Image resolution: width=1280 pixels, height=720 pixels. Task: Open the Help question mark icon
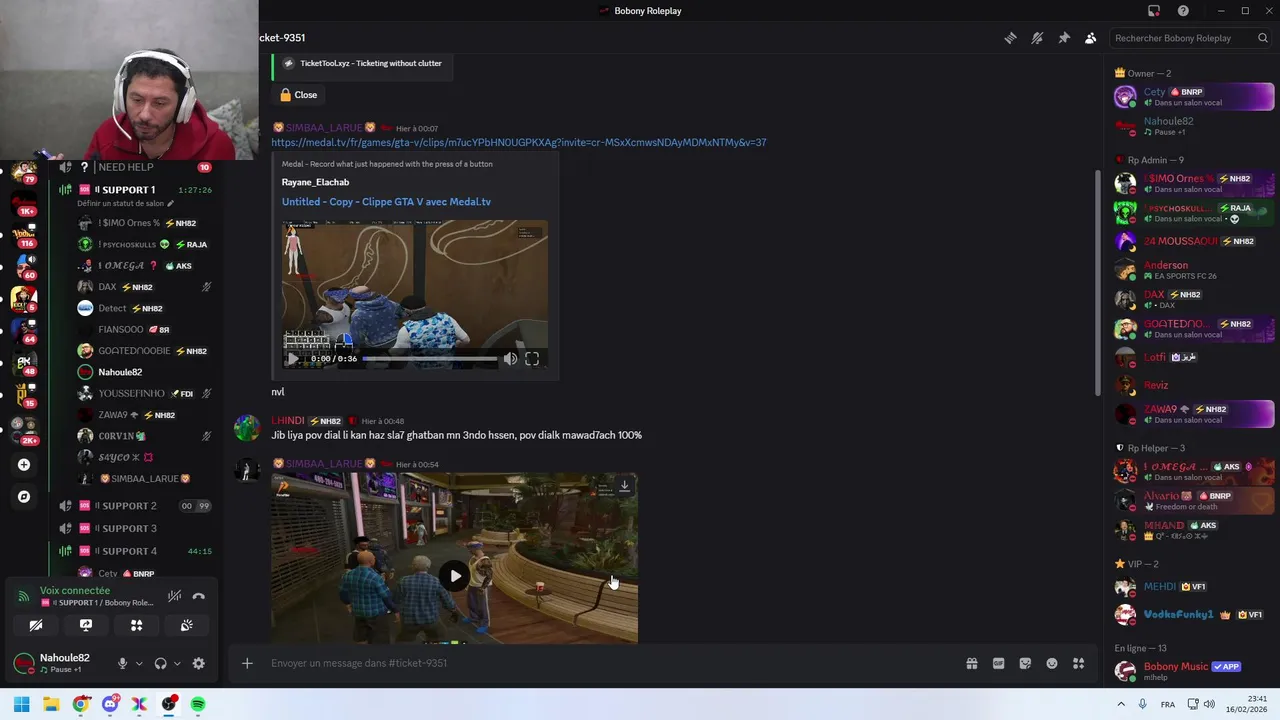click(1183, 11)
